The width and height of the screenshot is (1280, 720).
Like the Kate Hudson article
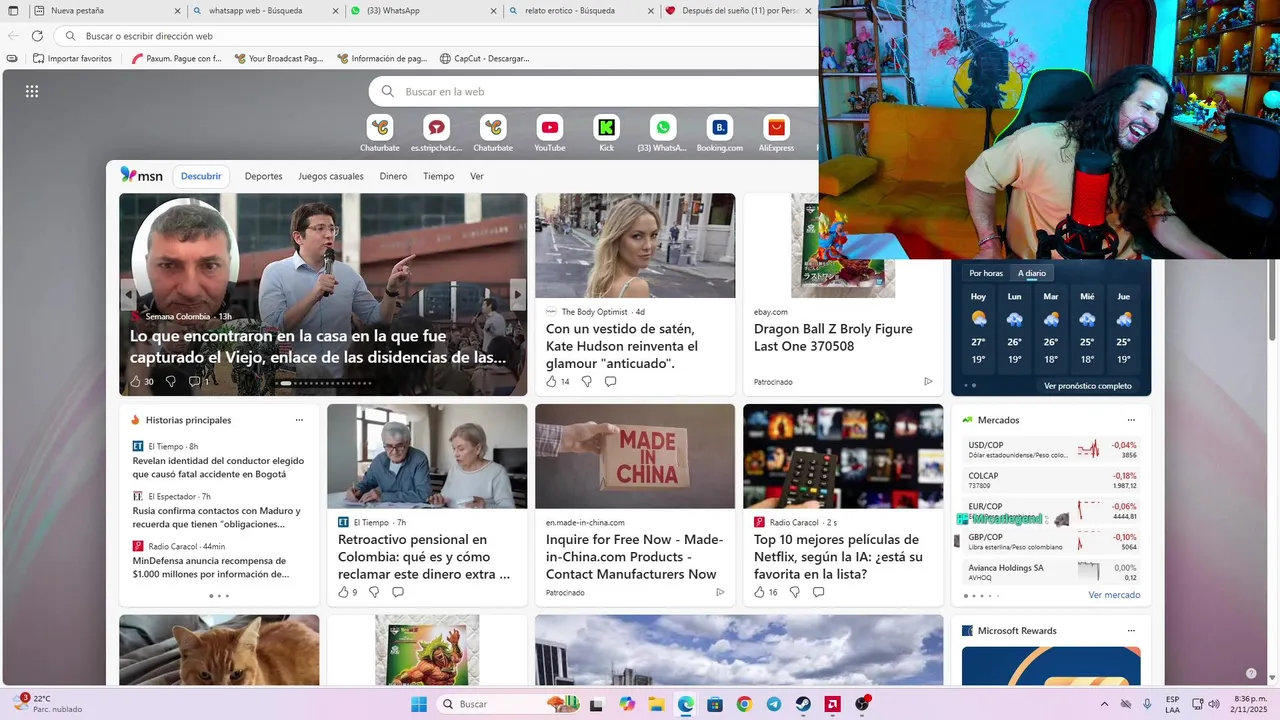(551, 381)
